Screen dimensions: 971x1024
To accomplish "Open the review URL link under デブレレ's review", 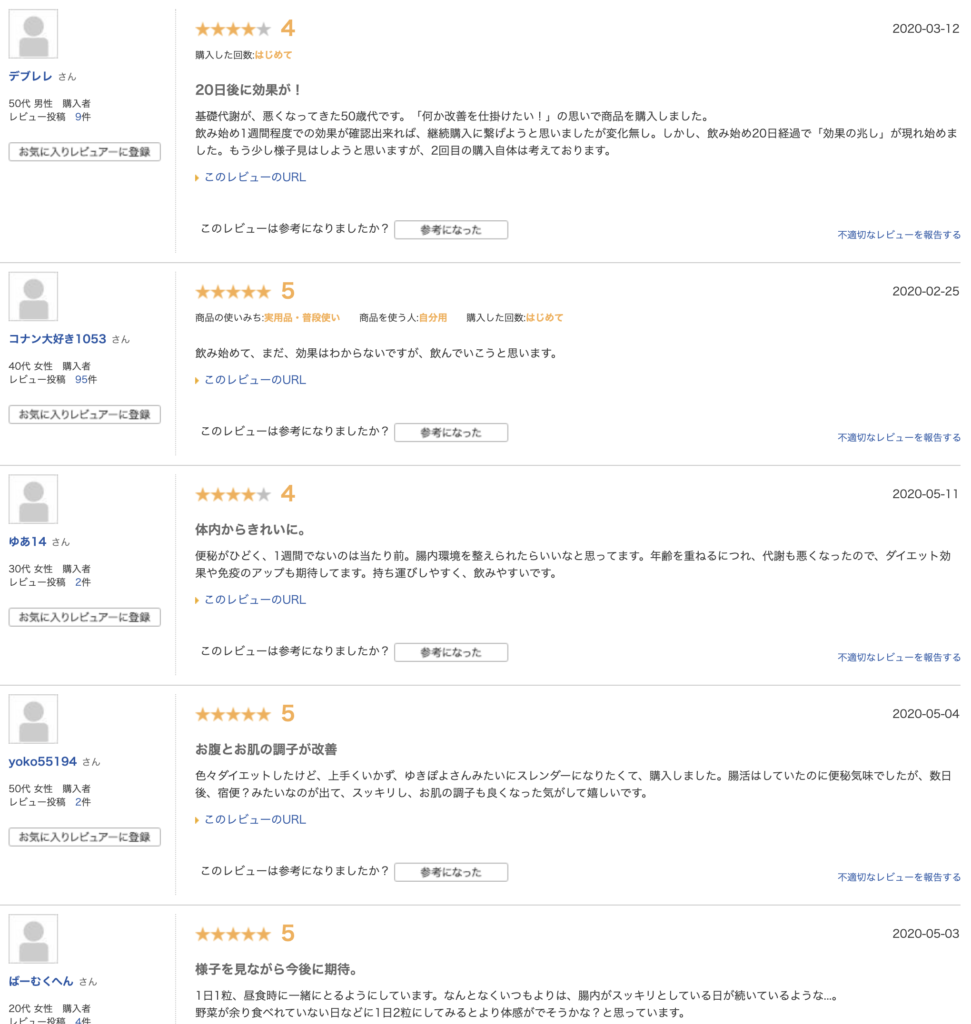I will point(255,177).
